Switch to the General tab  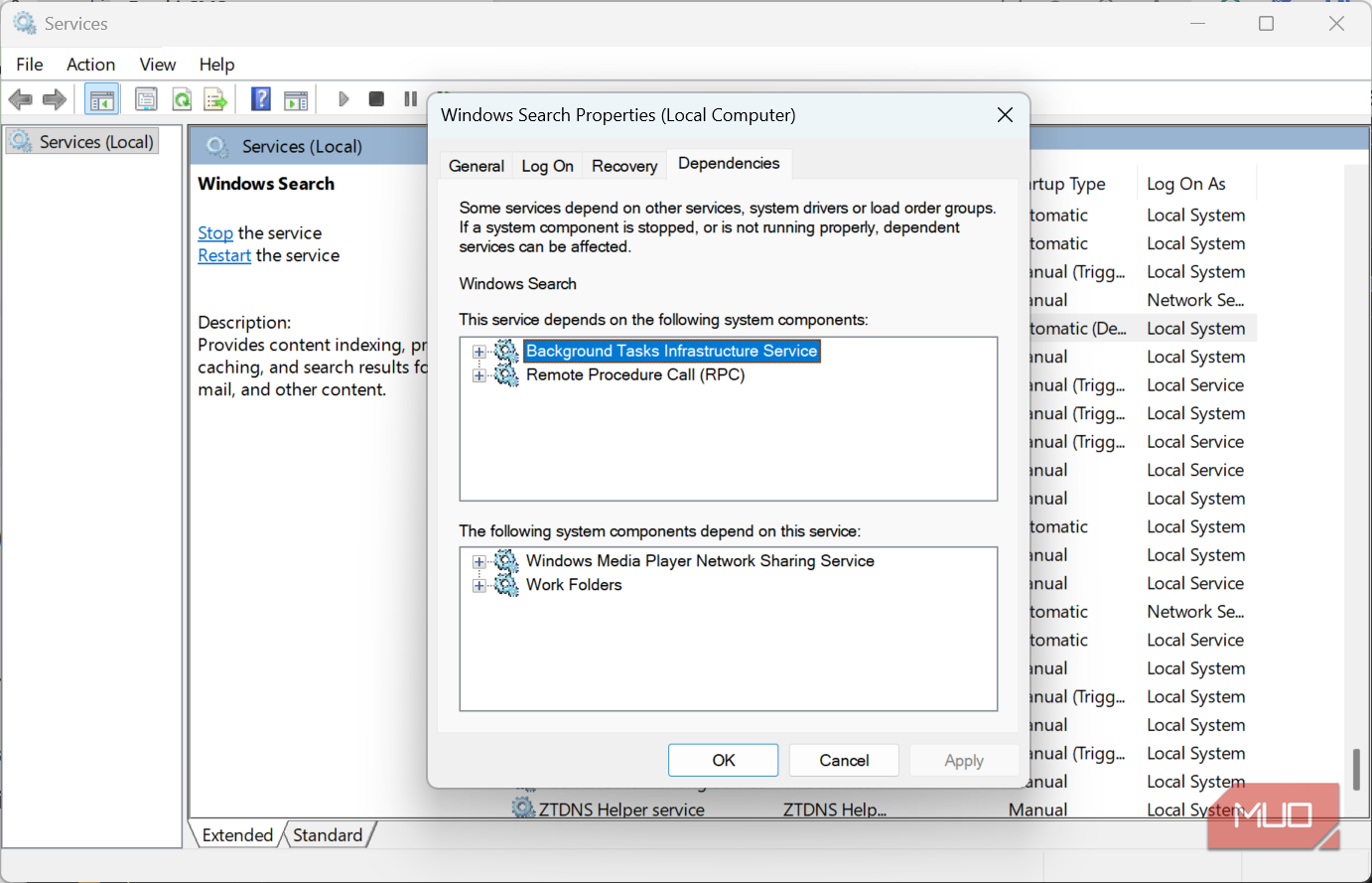(x=477, y=166)
